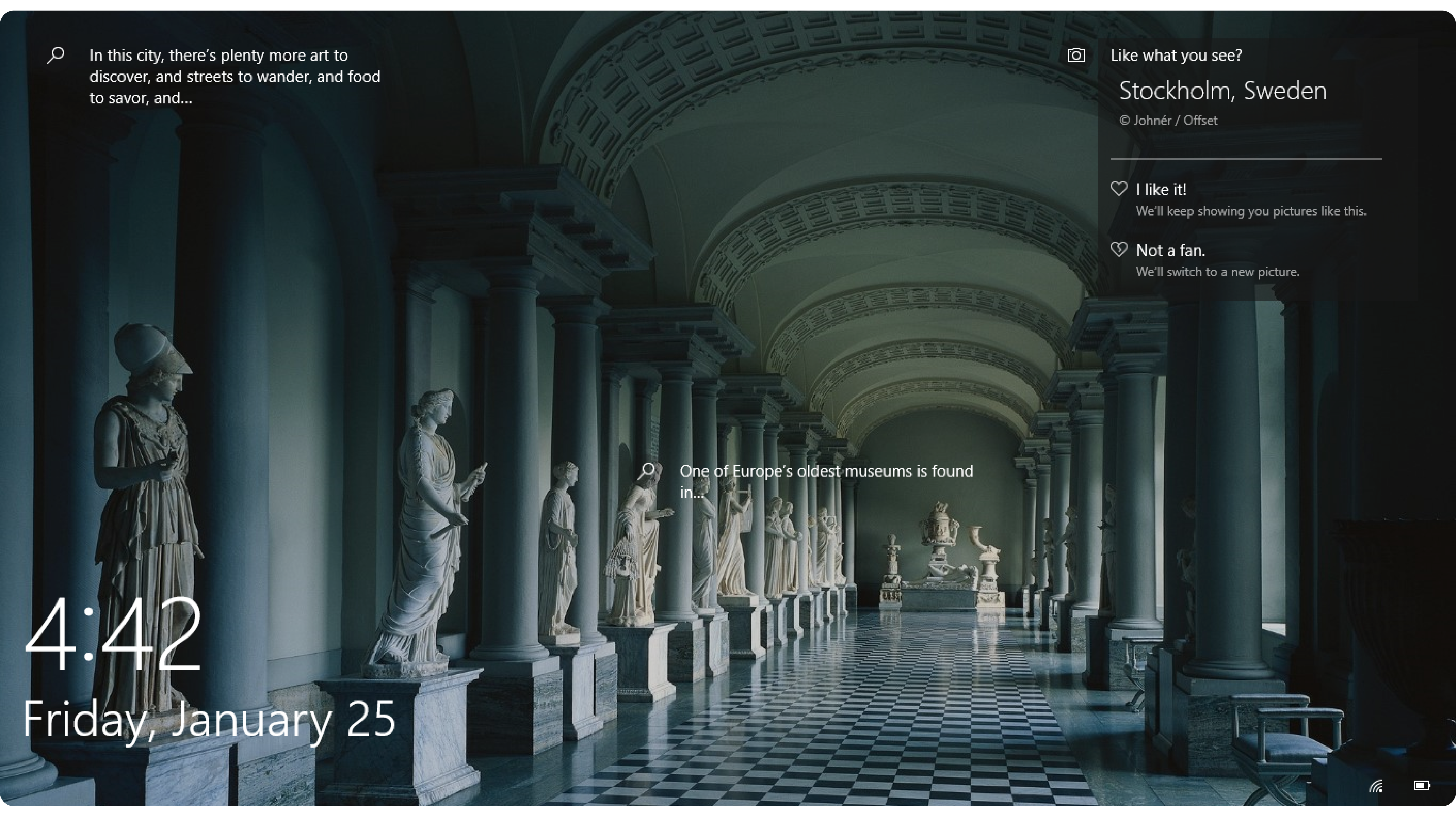Click the magnifier icon beside the museum tip
Viewport: 1456px width, 819px height.
click(x=647, y=471)
